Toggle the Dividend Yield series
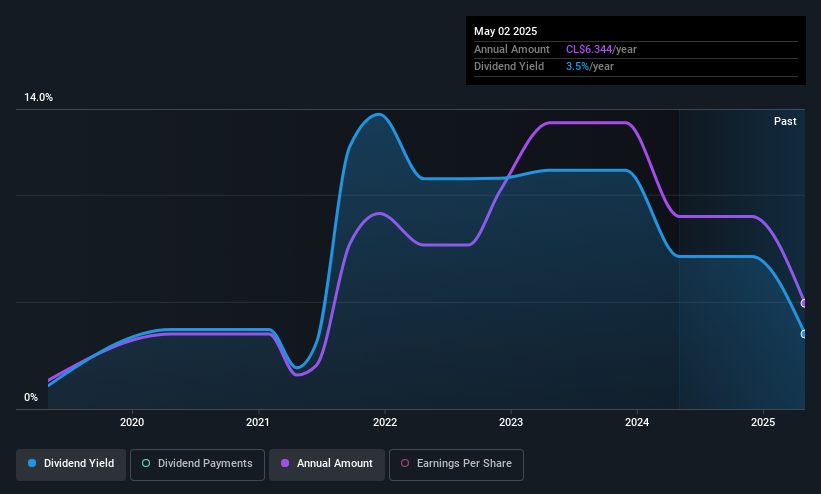 coord(71,464)
